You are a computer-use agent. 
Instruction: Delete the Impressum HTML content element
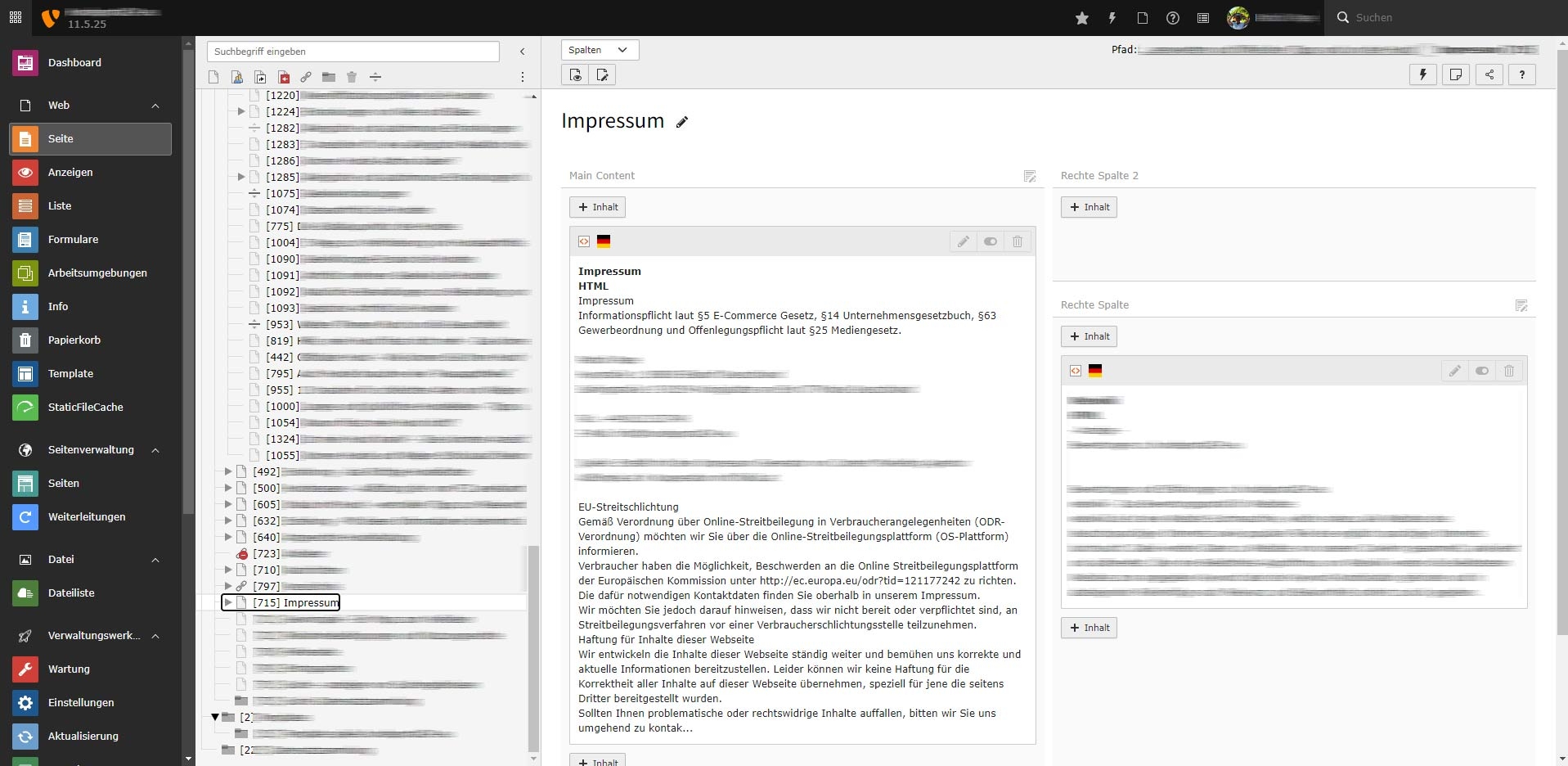click(1018, 241)
